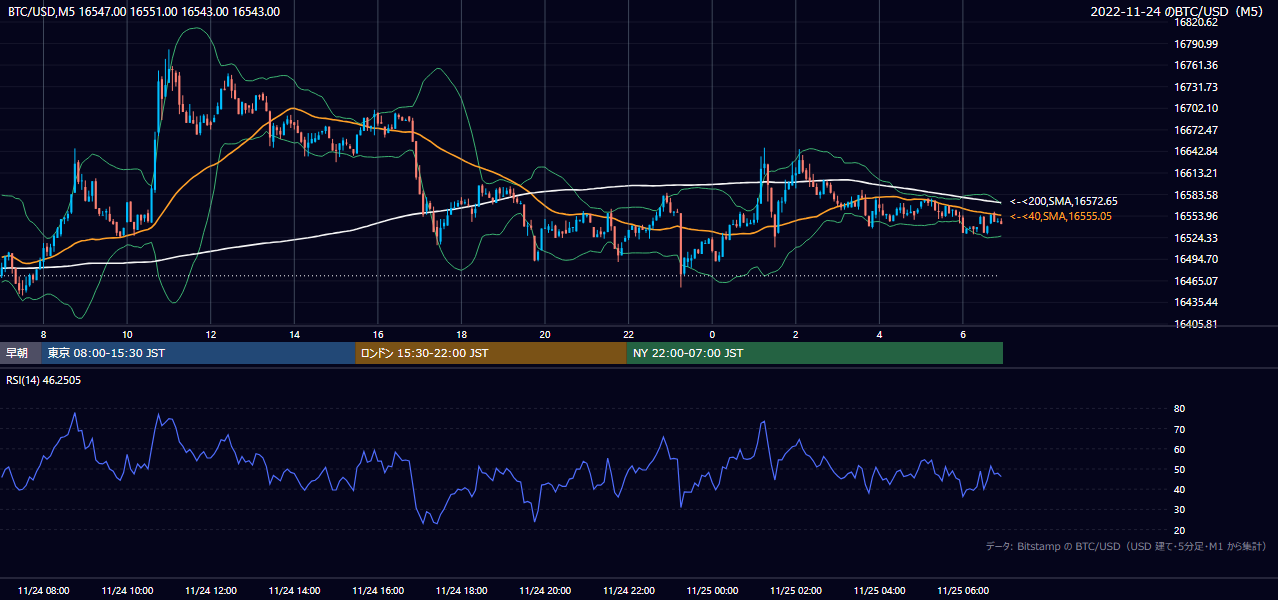Click price axis label 16790.99
Viewport: 1278px width, 600px height.
[x=1195, y=44]
